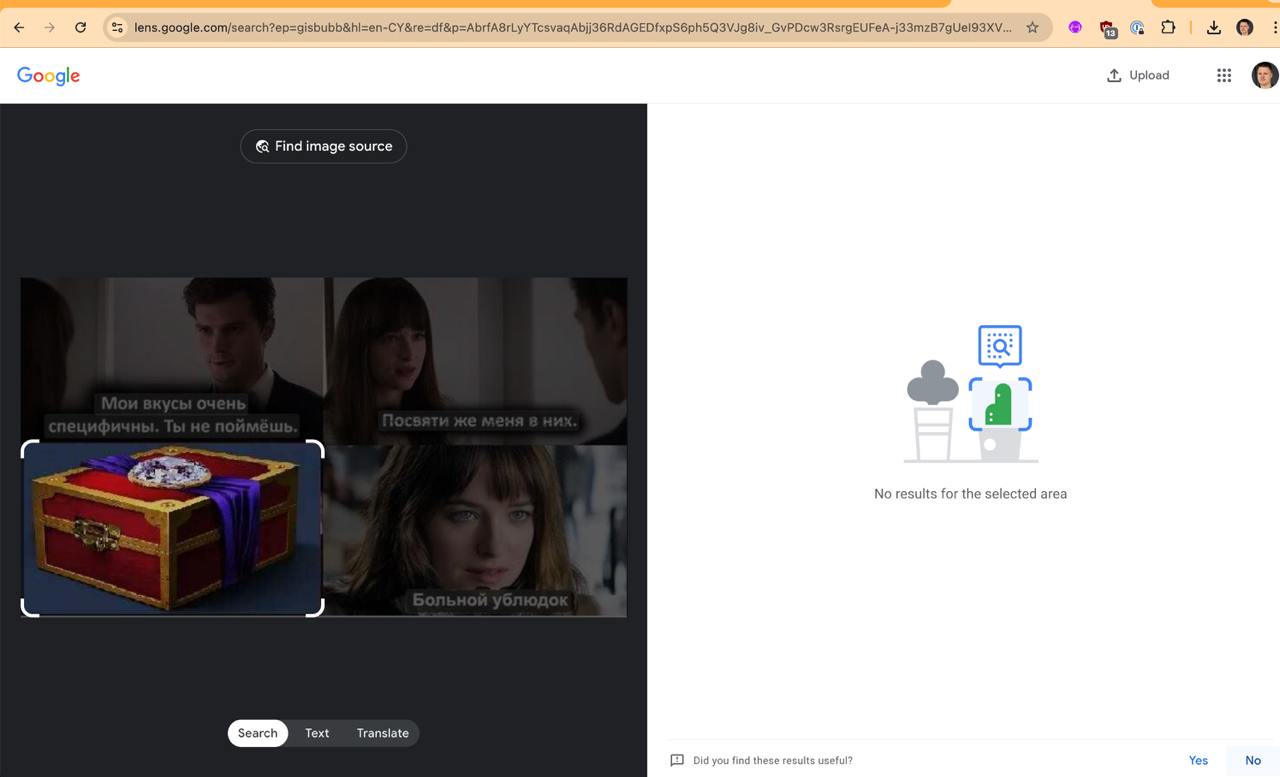Screen dimensions: 1280x777
Task: Switch to the Text tab
Action: pyautogui.click(x=317, y=733)
